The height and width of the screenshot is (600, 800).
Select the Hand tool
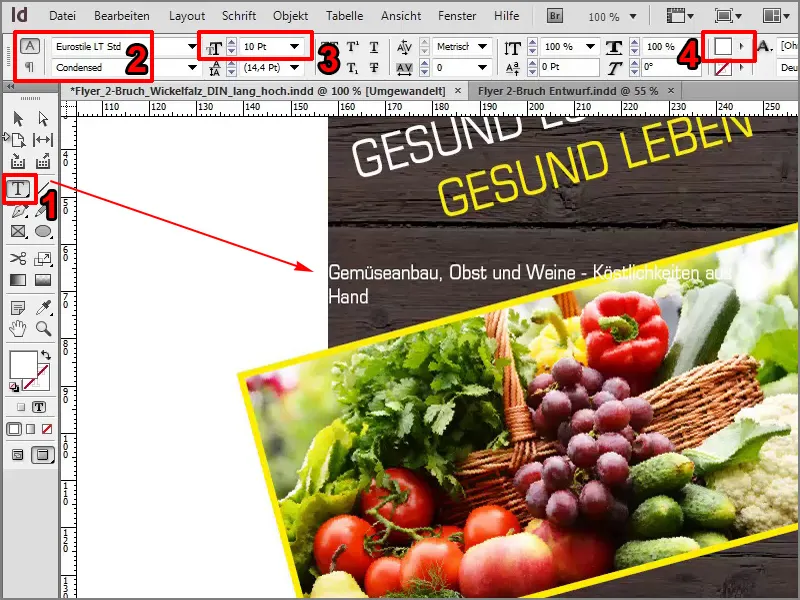point(18,329)
